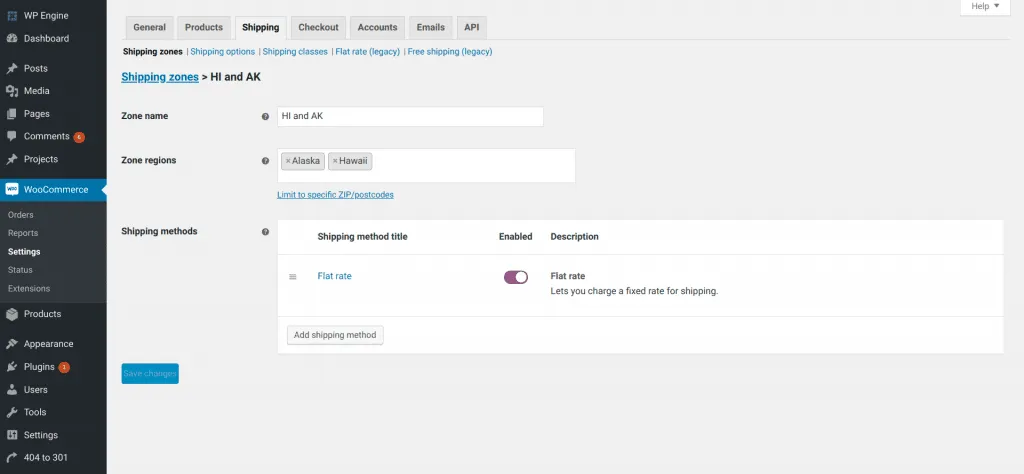
Task: Click the Comments pending count badge
Action: point(79,137)
